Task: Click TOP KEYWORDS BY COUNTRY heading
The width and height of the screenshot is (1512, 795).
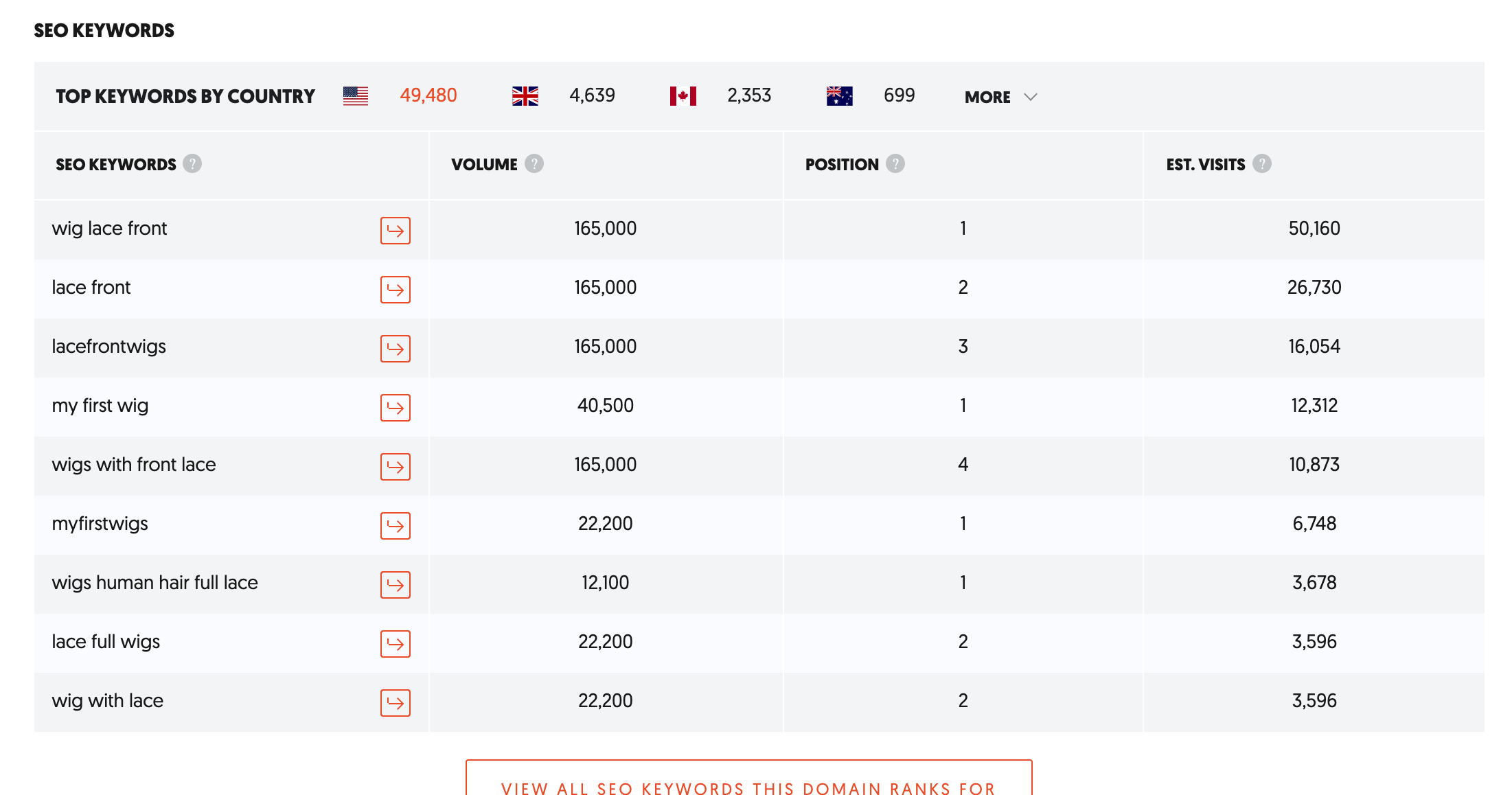Action: pos(185,96)
